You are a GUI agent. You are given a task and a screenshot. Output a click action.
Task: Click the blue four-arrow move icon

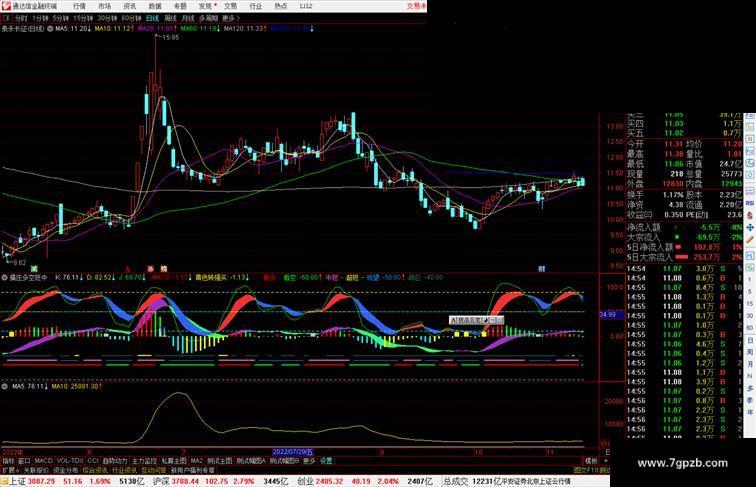coord(750,228)
